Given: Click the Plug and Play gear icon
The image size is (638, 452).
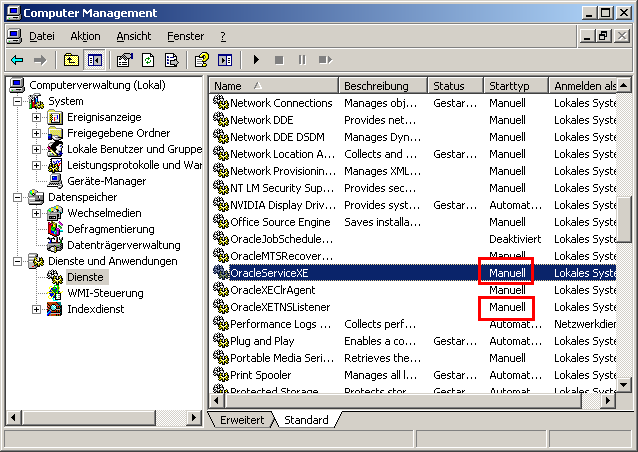Looking at the screenshot, I should click(x=221, y=341).
